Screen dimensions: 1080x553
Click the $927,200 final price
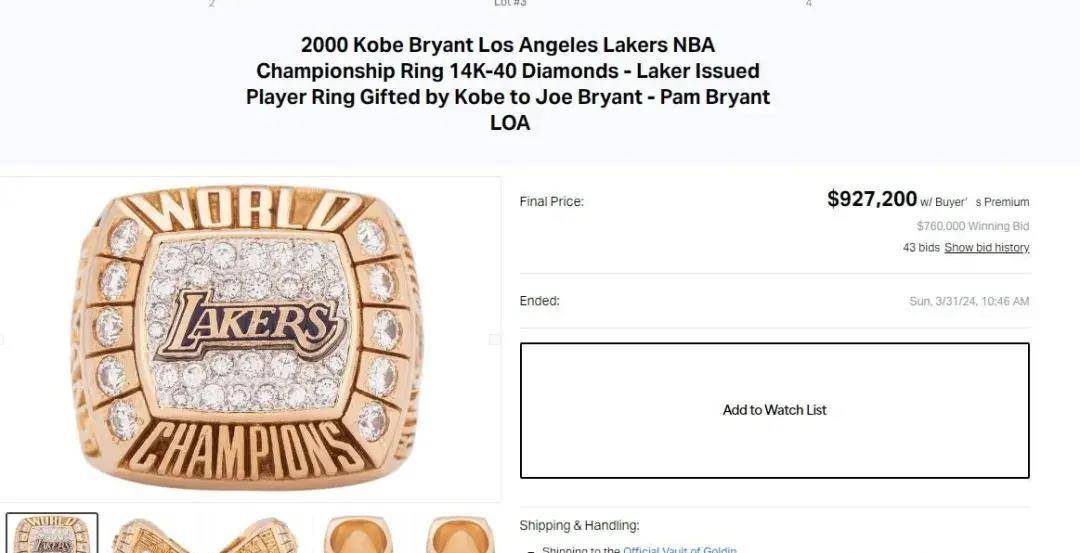[872, 199]
